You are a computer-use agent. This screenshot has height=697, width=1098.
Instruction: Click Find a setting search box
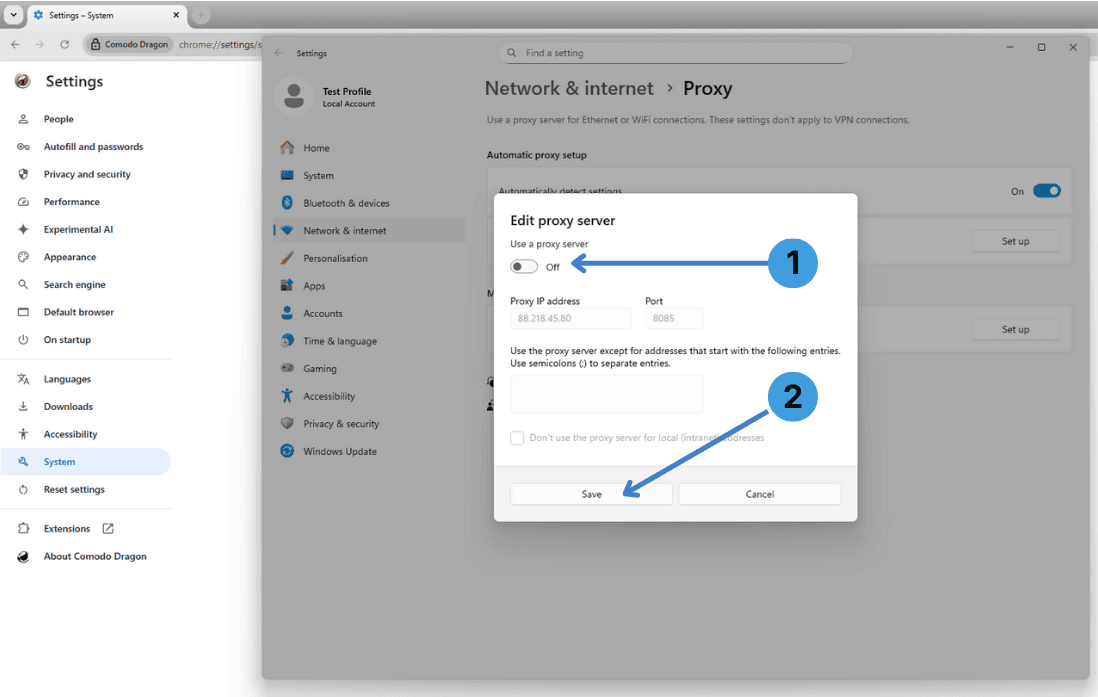[675, 53]
